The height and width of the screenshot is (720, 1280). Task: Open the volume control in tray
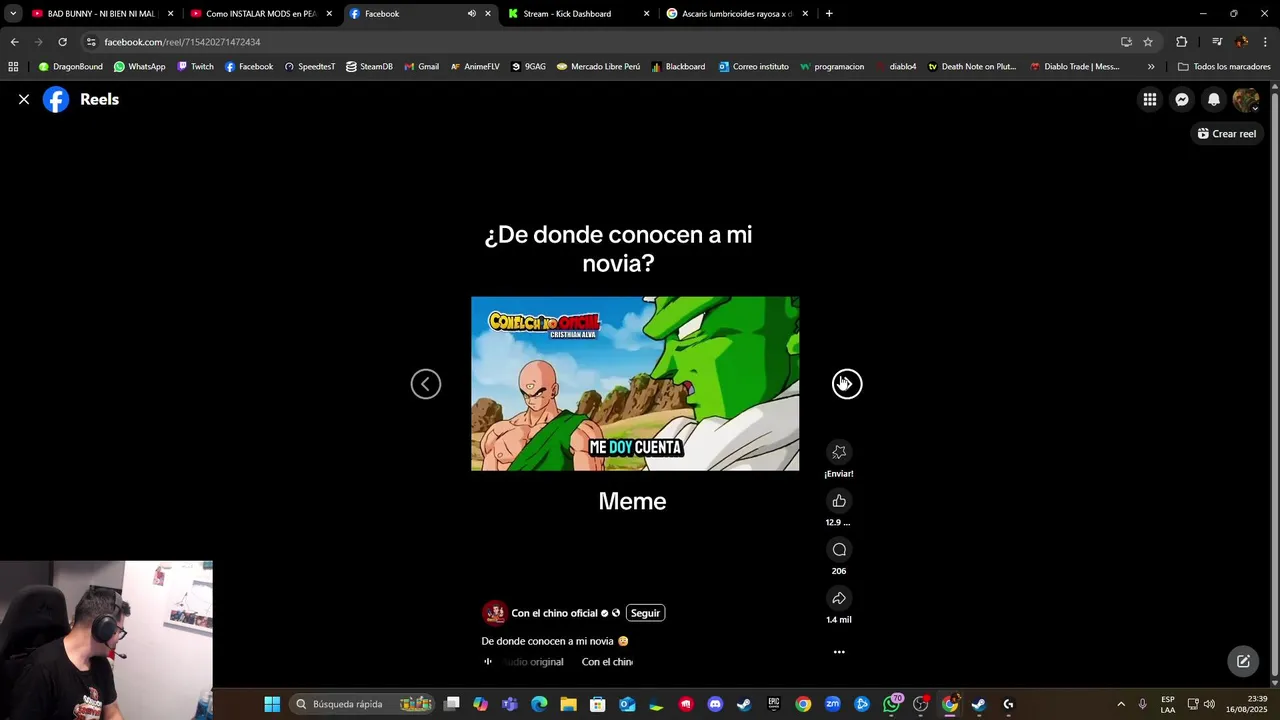coord(1209,704)
